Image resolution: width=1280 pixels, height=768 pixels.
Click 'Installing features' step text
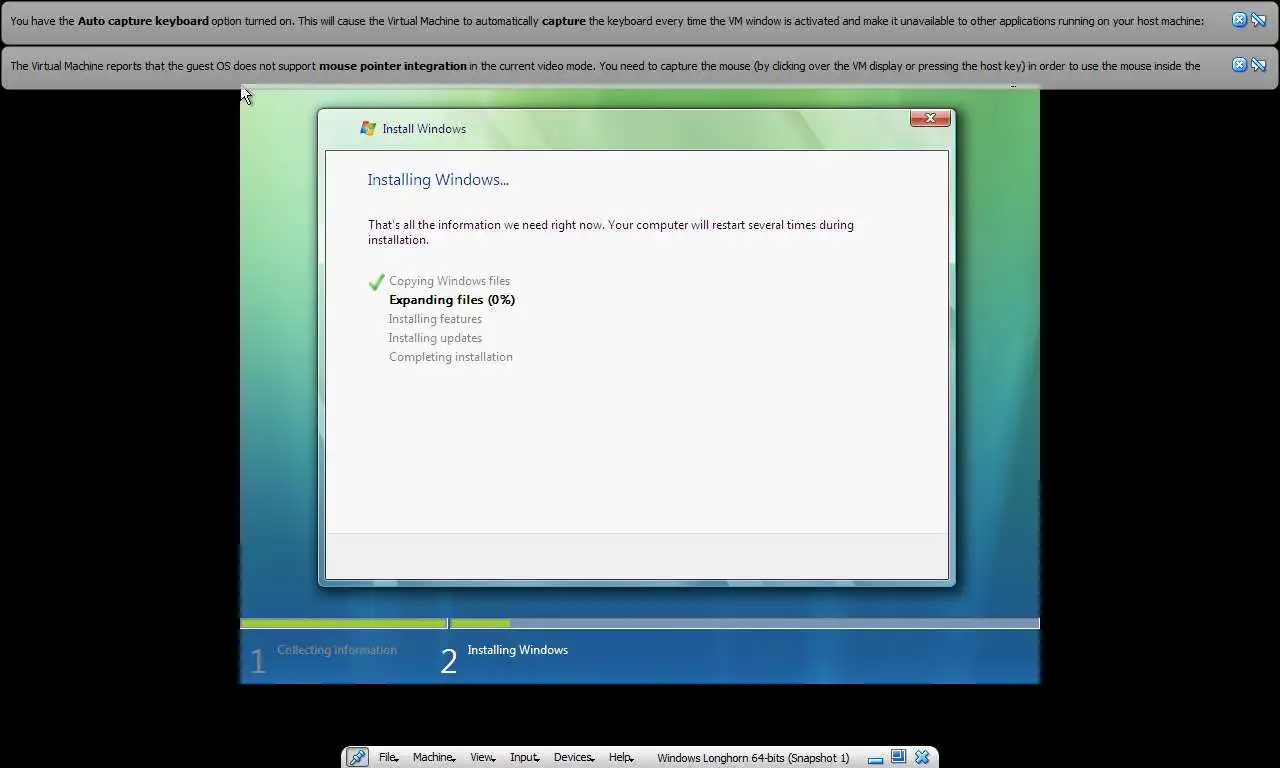(x=435, y=319)
